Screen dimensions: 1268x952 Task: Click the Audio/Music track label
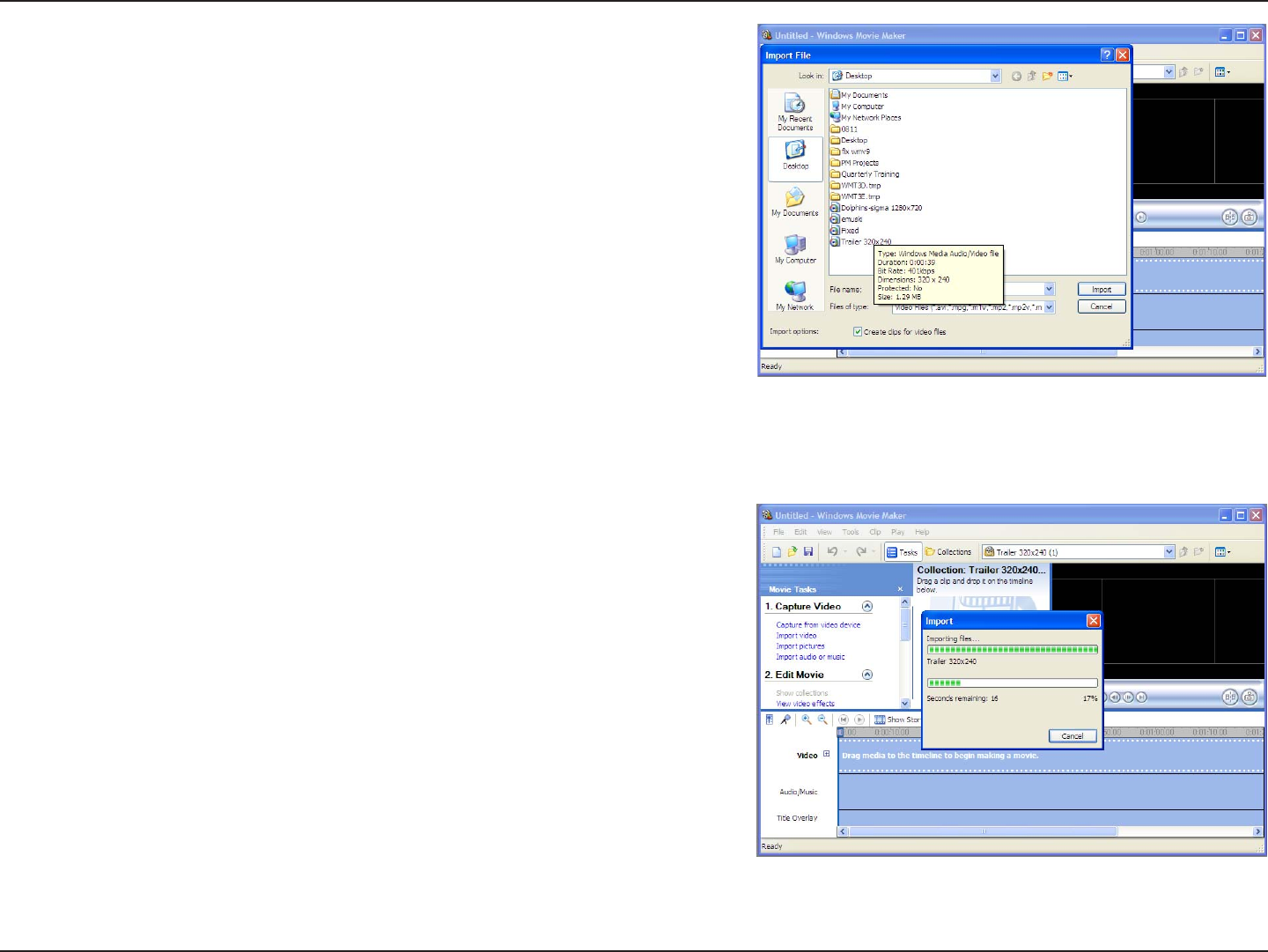(x=799, y=793)
